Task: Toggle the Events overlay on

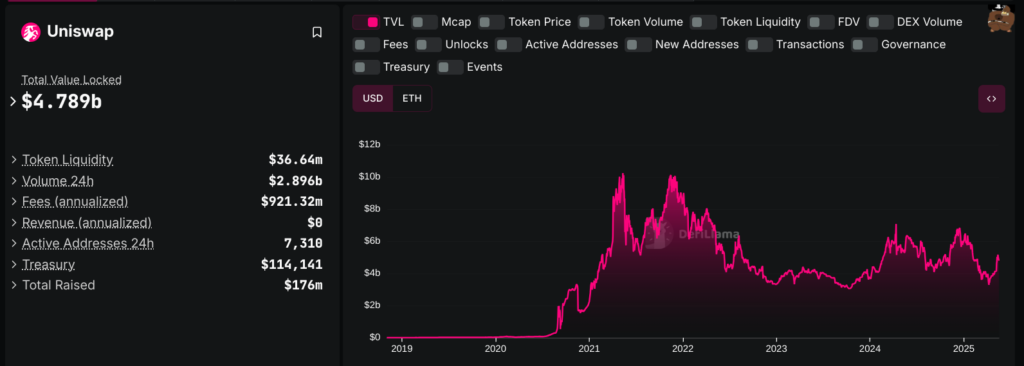Action: (450, 67)
